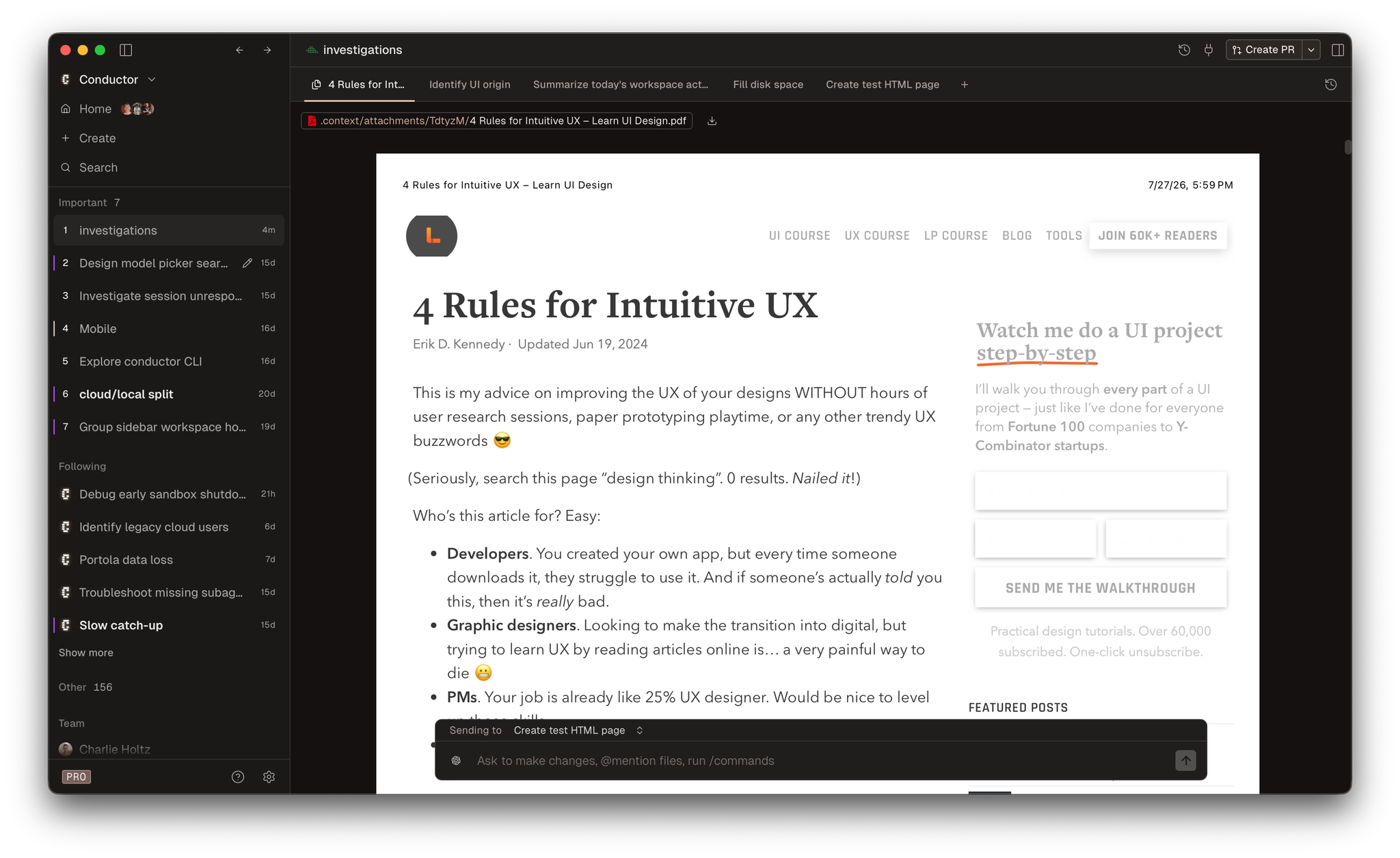This screenshot has height=858, width=1400.
Task: Click the send arrow button
Action: [1185, 760]
